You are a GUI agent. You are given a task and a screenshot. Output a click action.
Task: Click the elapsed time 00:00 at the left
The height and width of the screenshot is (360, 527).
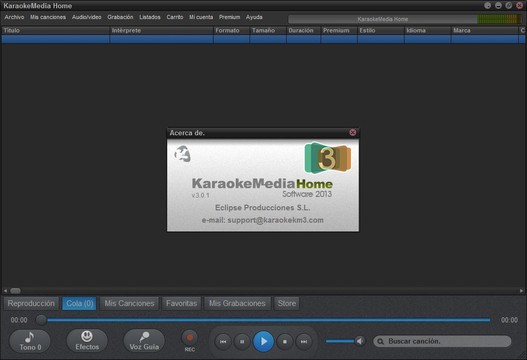tap(19, 320)
